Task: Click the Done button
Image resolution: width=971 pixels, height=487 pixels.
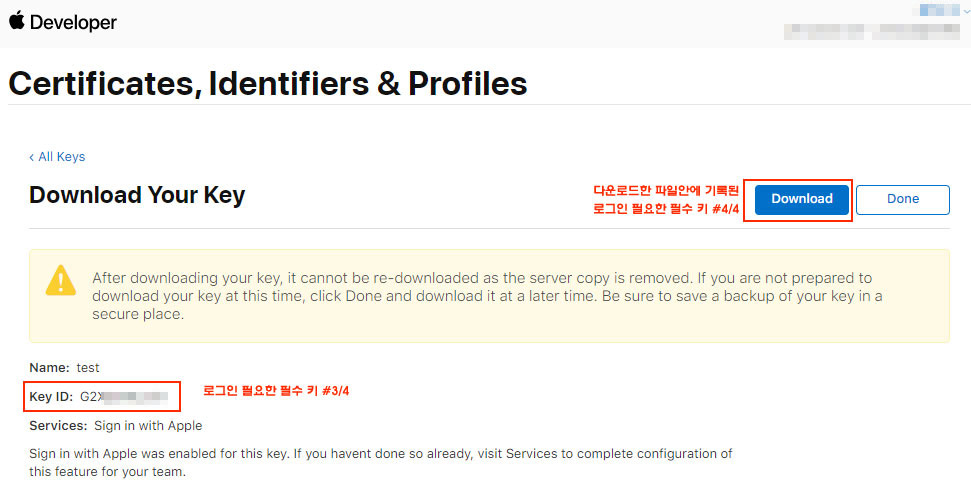Action: 902,199
